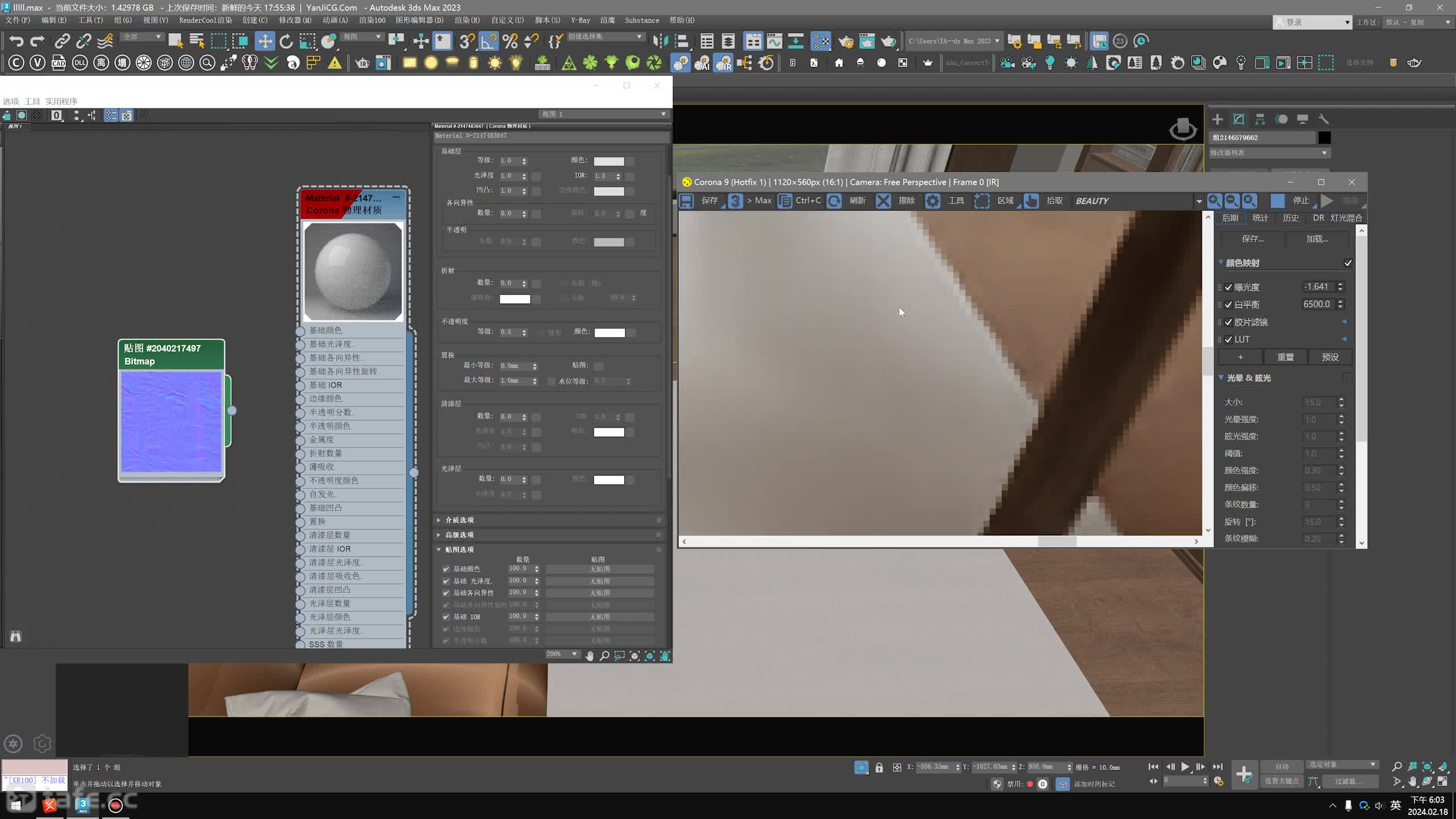Pick object with the Corona VFB hand tool
The image size is (1456, 819).
(1031, 201)
